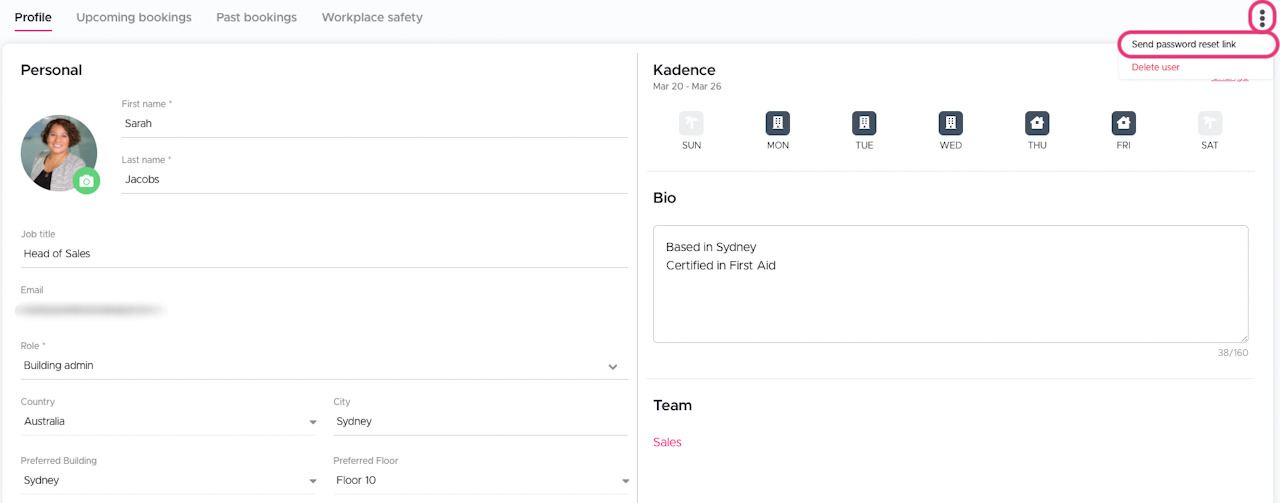The height and width of the screenshot is (503, 1280).
Task: Select Thursday's work-from-home icon
Action: coord(1037,123)
